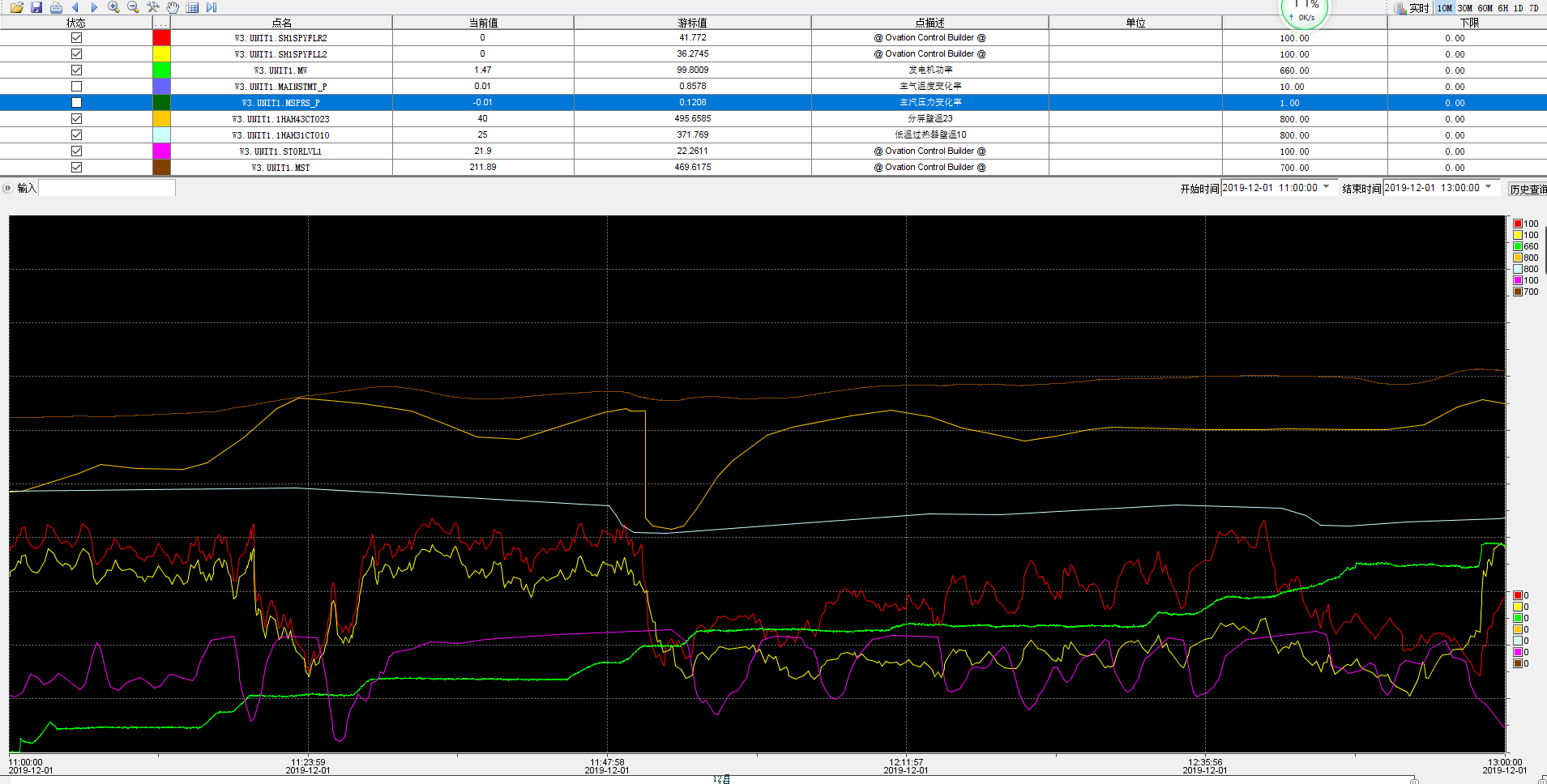Image resolution: width=1547 pixels, height=784 pixels.
Task: Uncheck the STORLVL1 point checkbox
Action: click(76, 151)
